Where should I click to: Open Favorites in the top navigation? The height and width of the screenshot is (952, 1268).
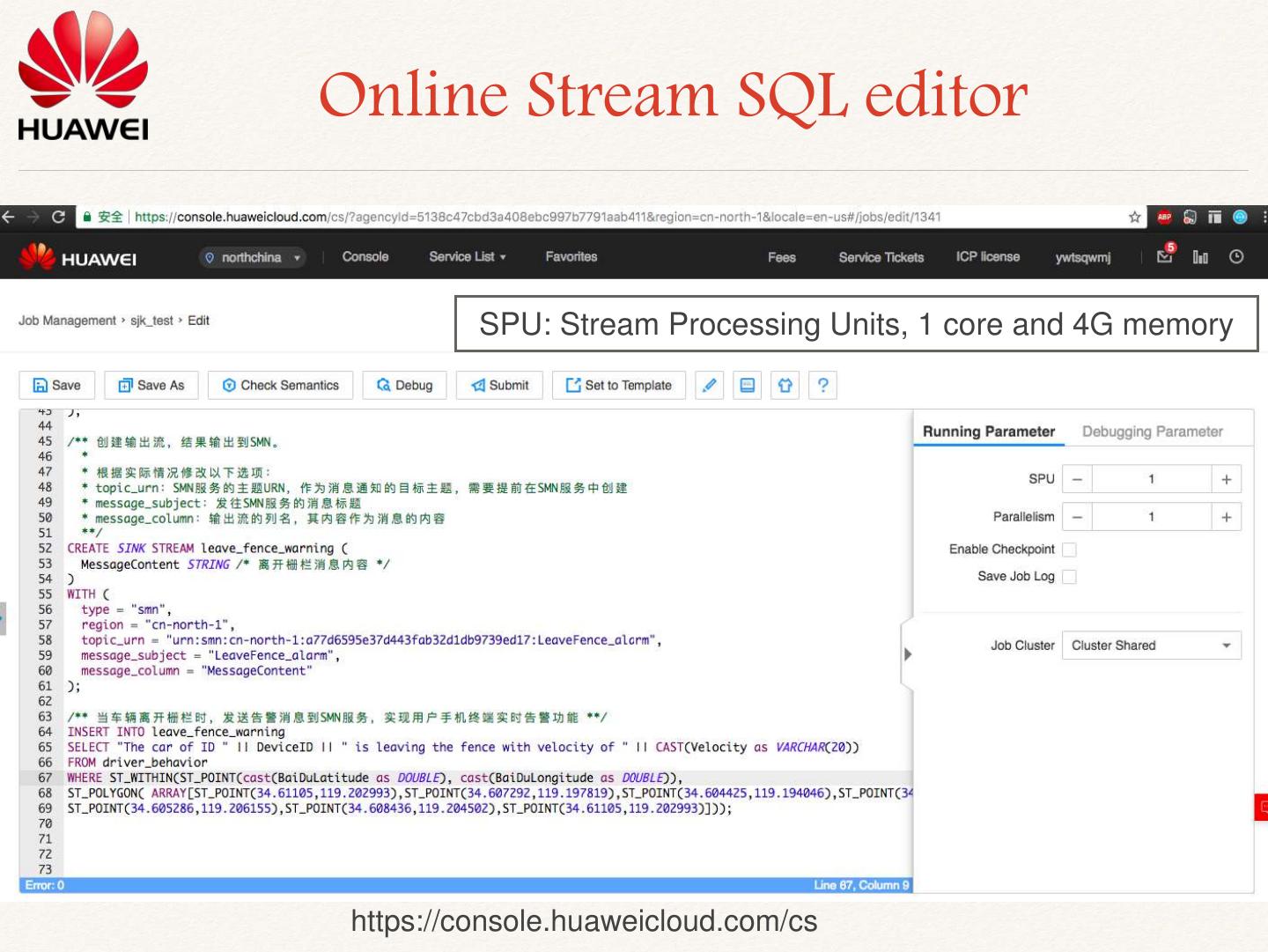click(x=571, y=256)
